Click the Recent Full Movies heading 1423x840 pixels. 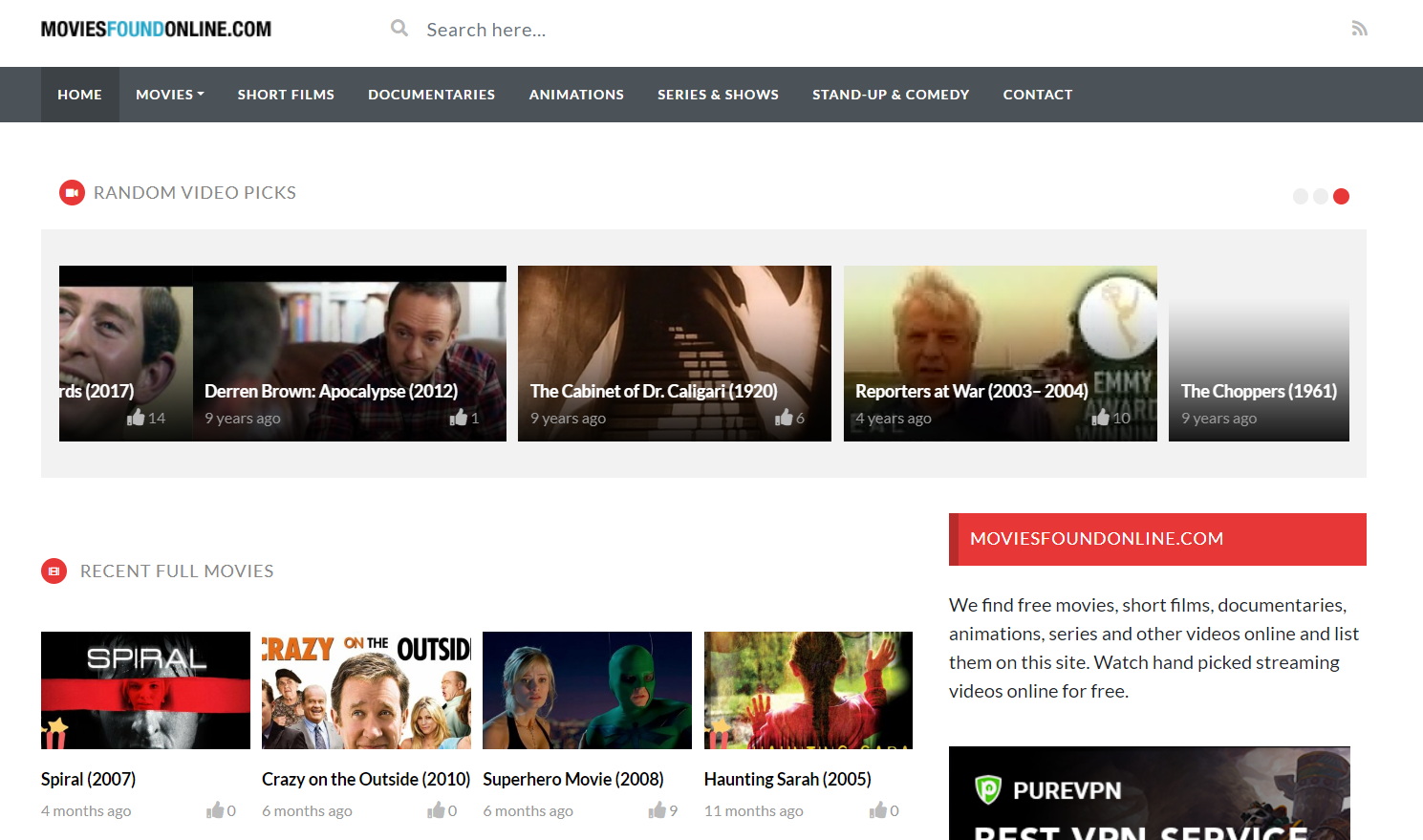coord(177,571)
